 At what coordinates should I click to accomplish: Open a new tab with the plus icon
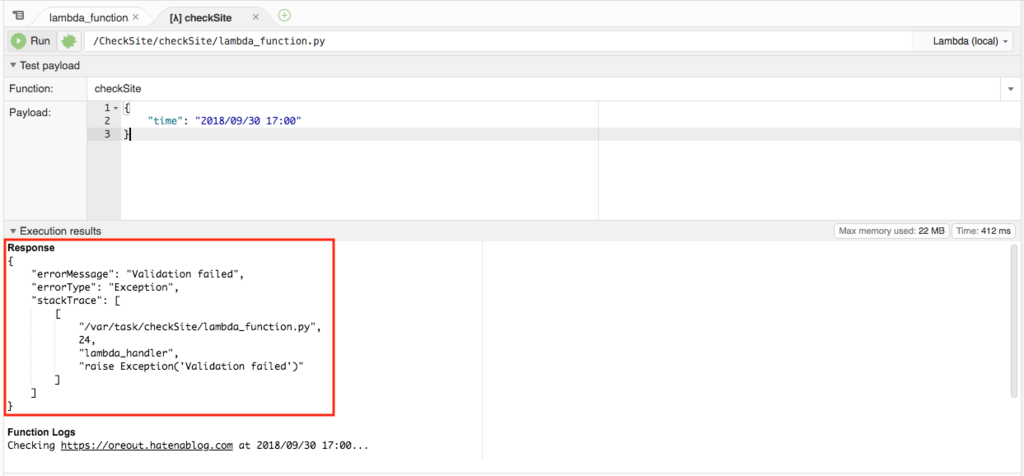tap(284, 15)
